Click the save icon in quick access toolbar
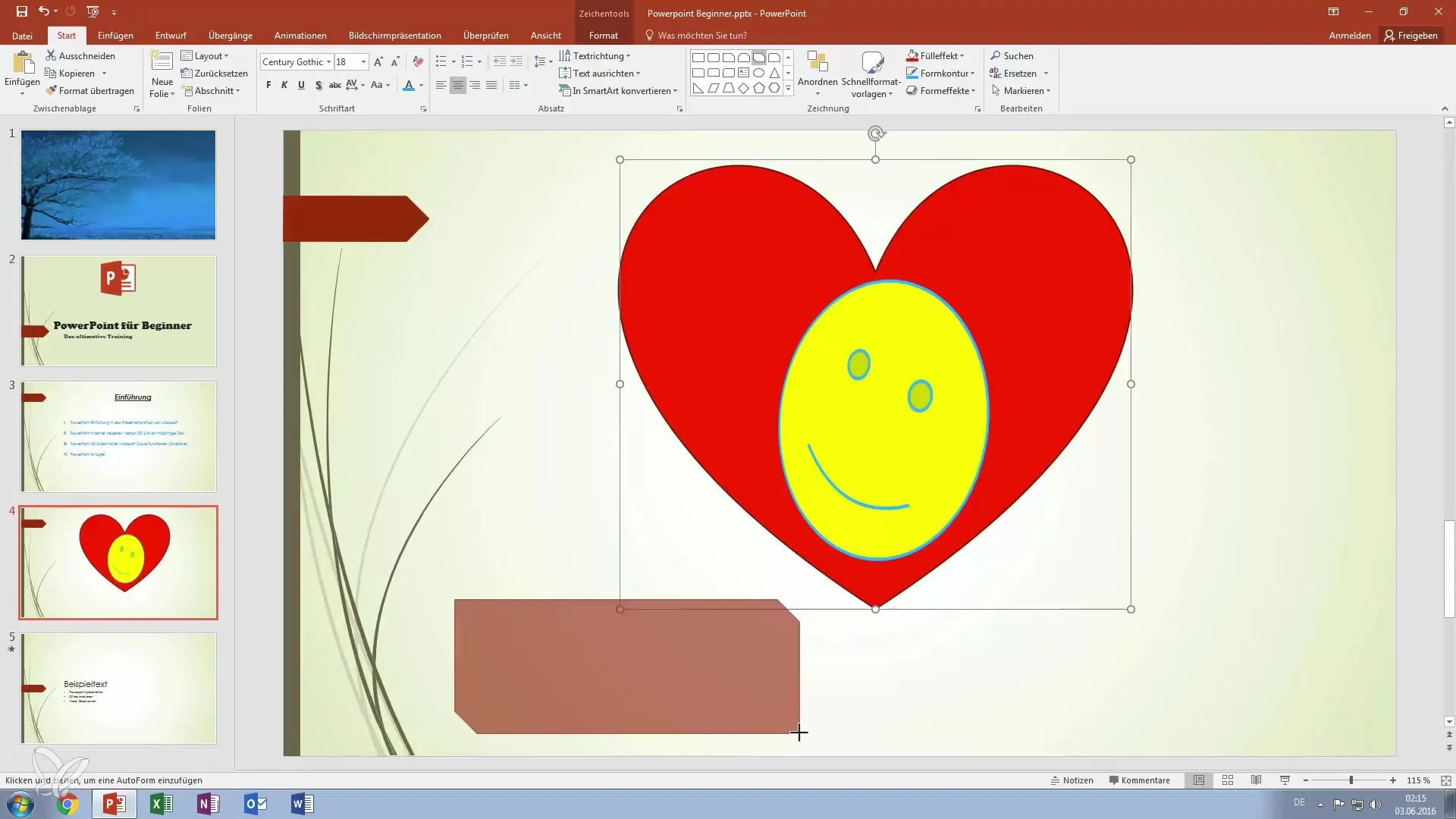The width and height of the screenshot is (1456, 819). click(x=21, y=11)
